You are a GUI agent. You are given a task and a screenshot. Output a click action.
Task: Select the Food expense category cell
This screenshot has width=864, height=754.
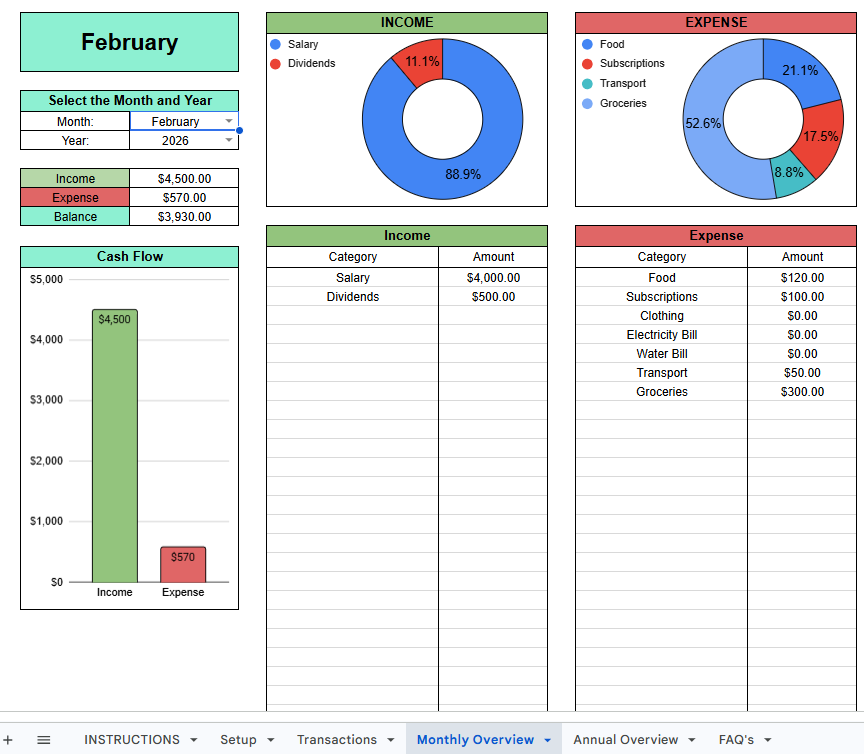(662, 277)
